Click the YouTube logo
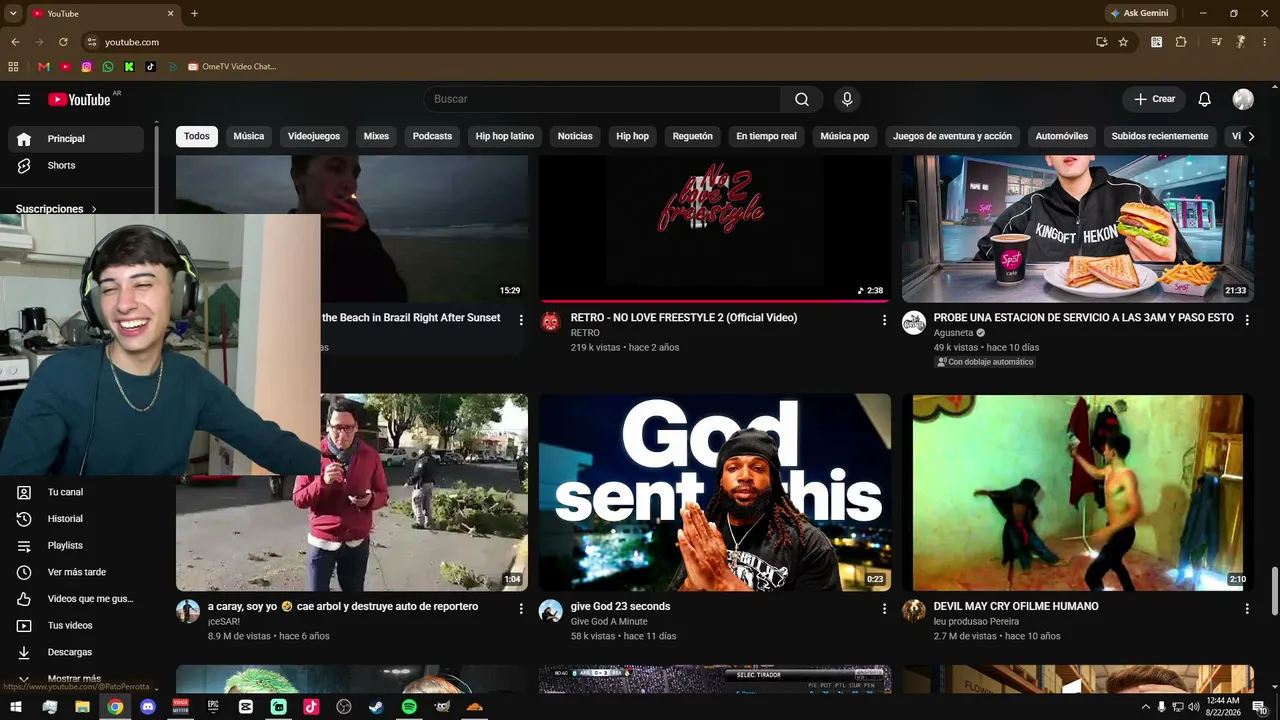 79,99
